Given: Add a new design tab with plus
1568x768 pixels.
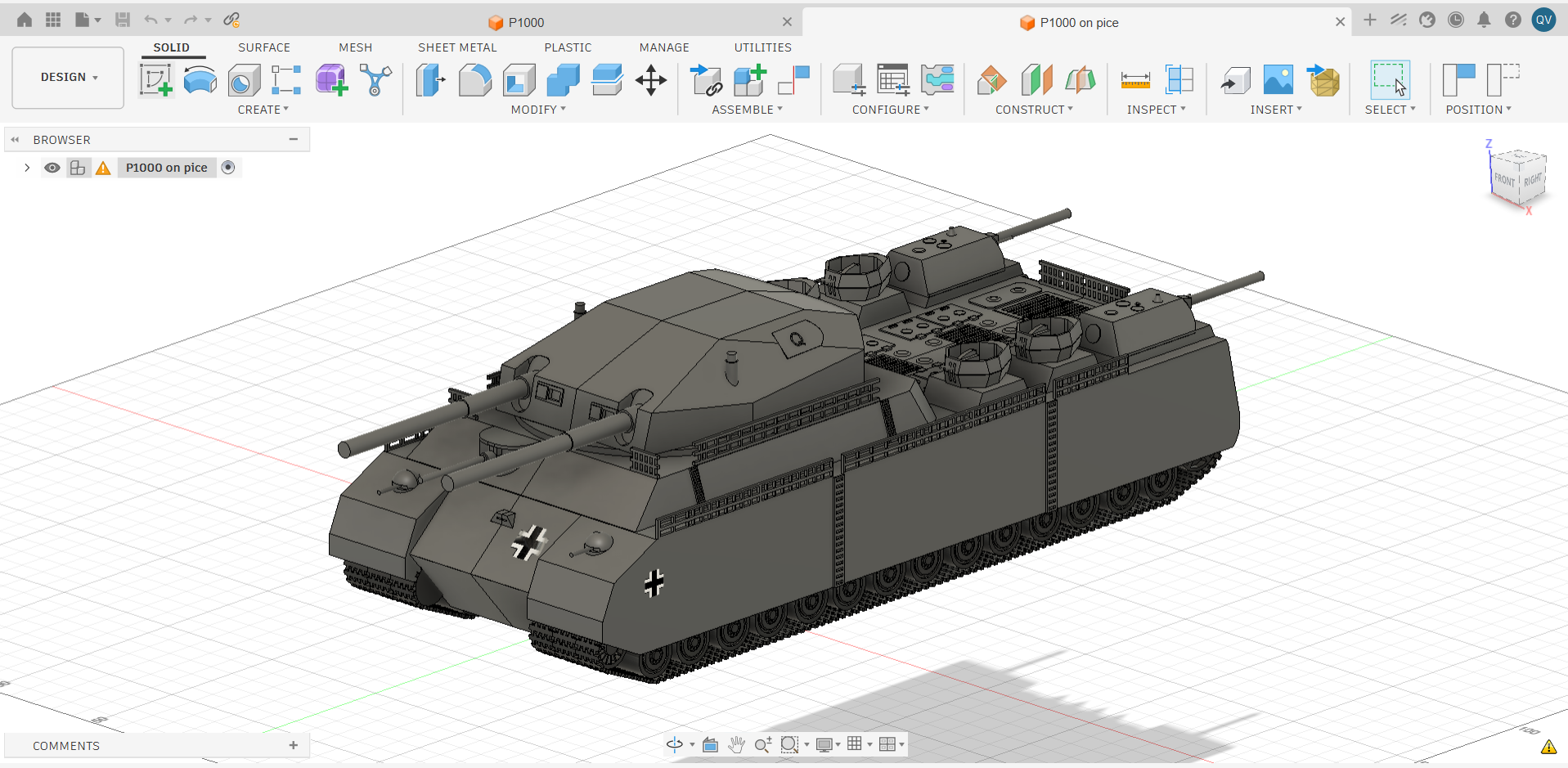Looking at the screenshot, I should tap(1370, 20).
